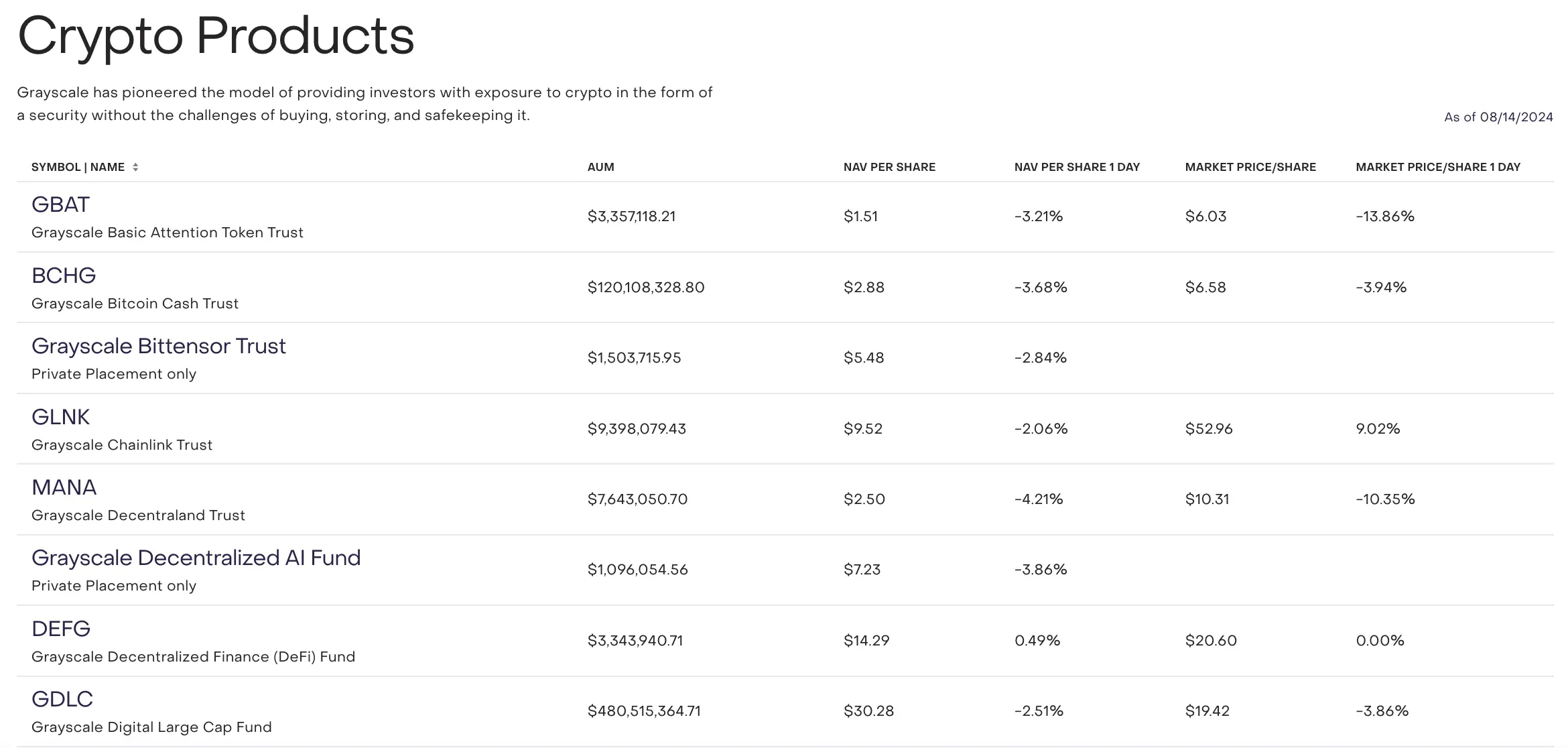Click the NAV Per Share 1 Day header
Screen dimensions: 1568x748
click(1077, 167)
